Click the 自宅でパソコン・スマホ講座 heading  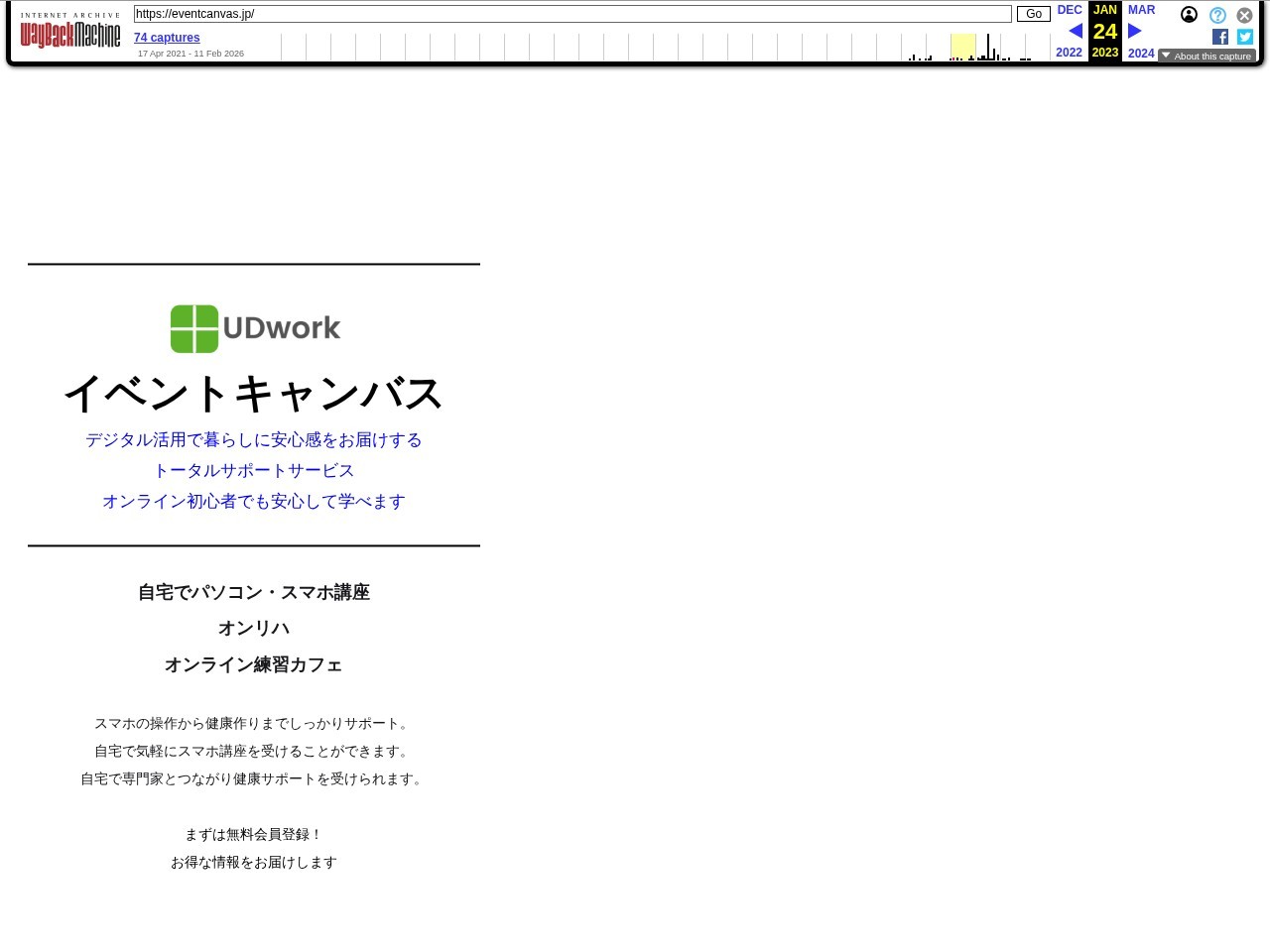[x=254, y=593]
